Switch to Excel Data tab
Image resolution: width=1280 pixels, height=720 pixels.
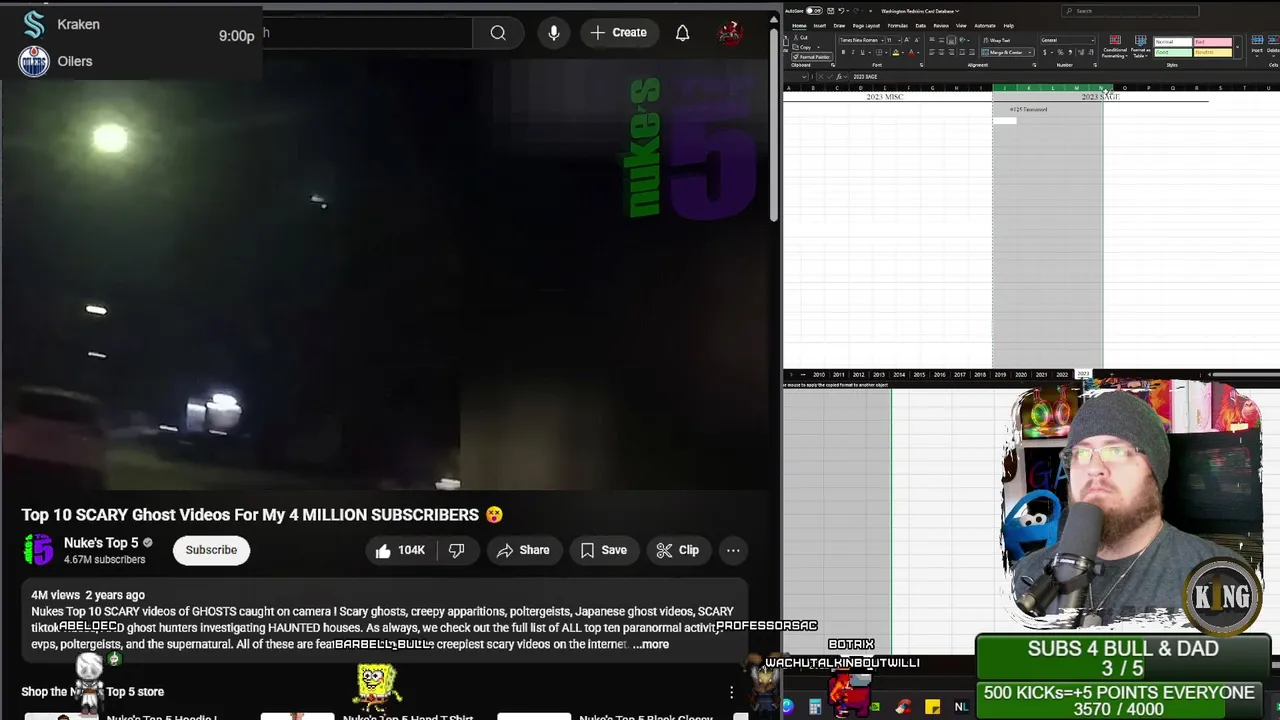pos(921,26)
